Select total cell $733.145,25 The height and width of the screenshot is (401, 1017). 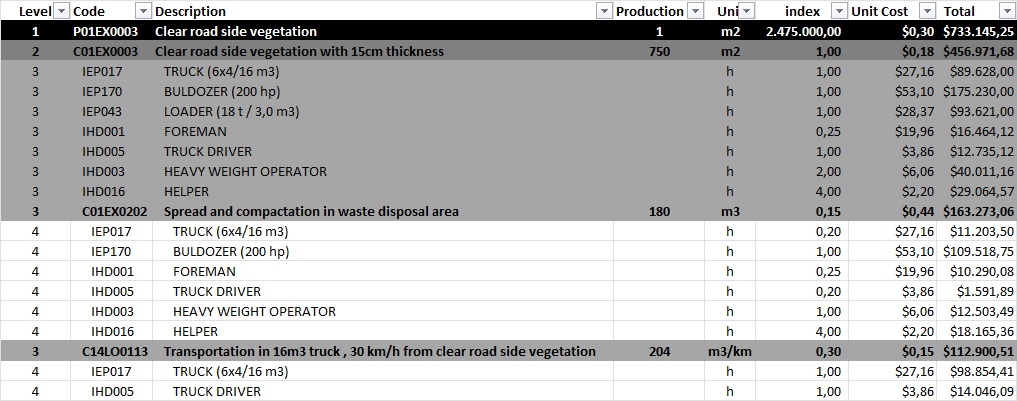pyautogui.click(x=978, y=31)
